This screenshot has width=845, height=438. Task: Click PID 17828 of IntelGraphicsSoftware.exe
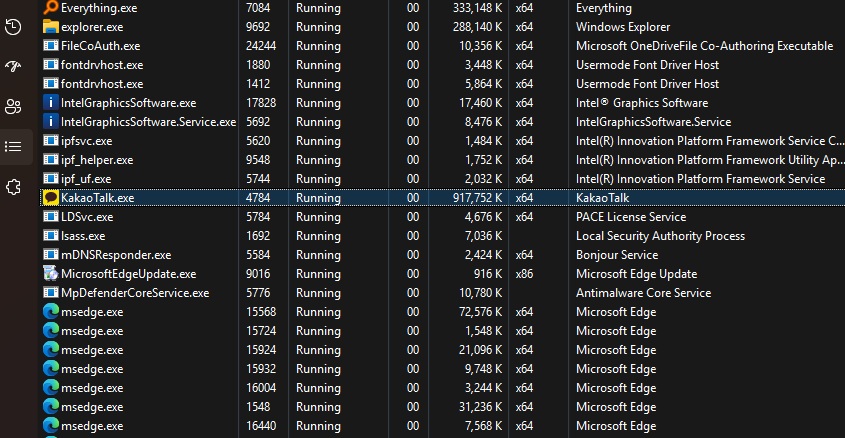pos(261,103)
